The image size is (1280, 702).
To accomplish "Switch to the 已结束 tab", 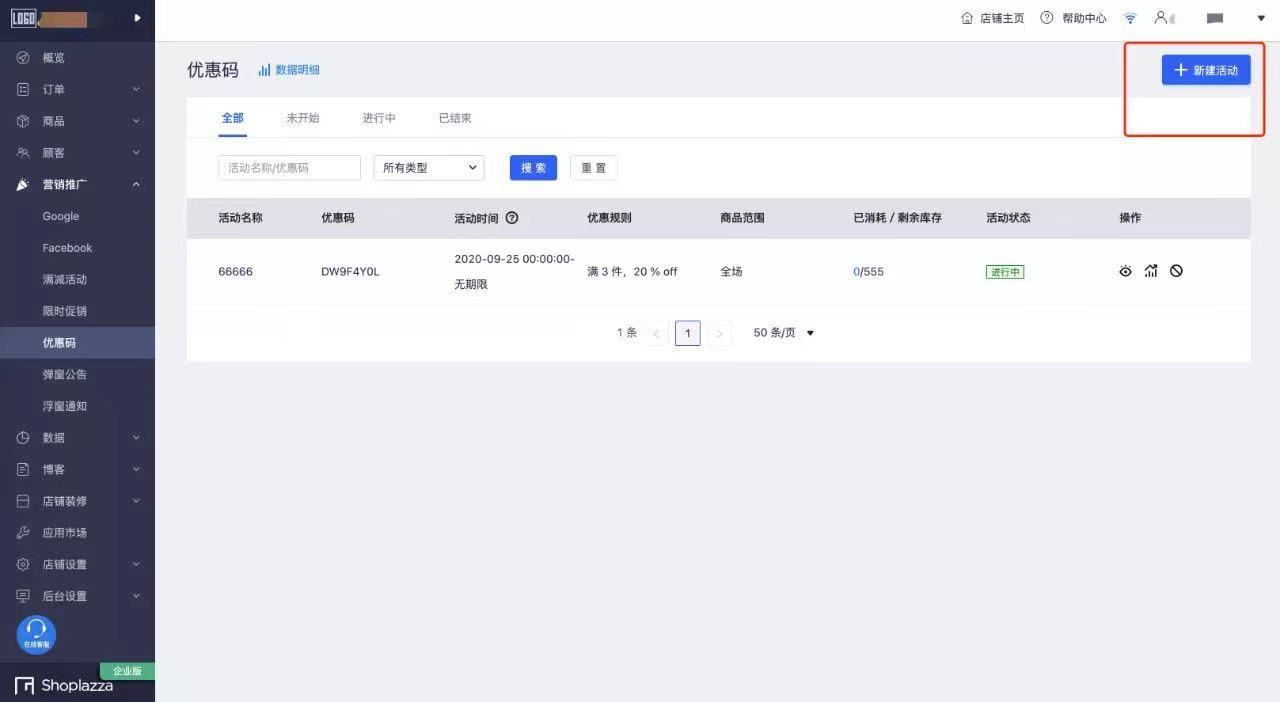I will (455, 118).
